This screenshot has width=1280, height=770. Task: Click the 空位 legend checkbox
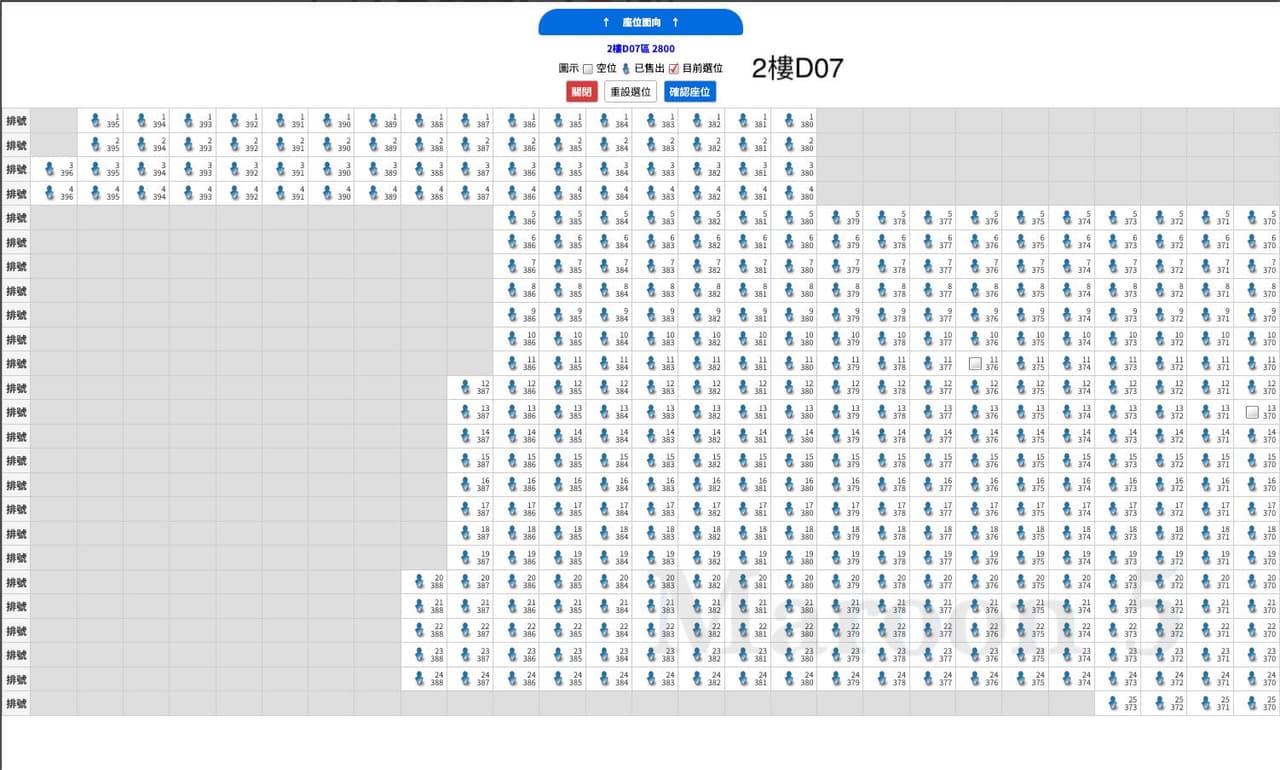click(588, 69)
